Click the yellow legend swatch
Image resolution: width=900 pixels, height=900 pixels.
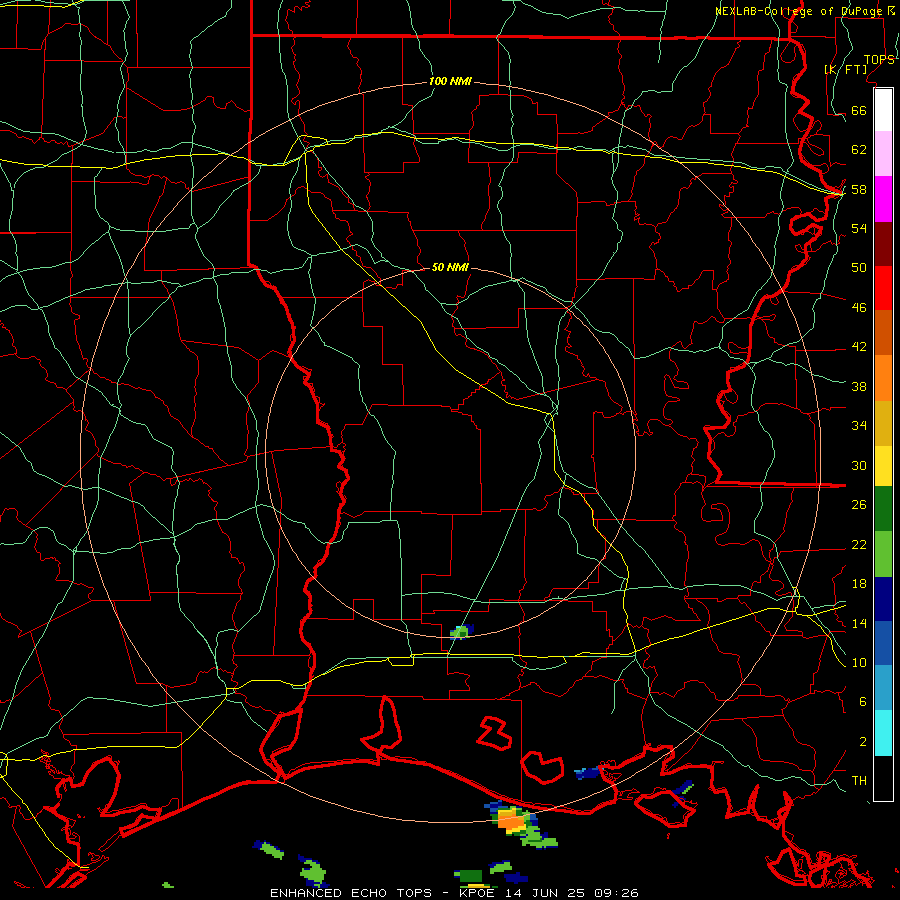tap(883, 466)
